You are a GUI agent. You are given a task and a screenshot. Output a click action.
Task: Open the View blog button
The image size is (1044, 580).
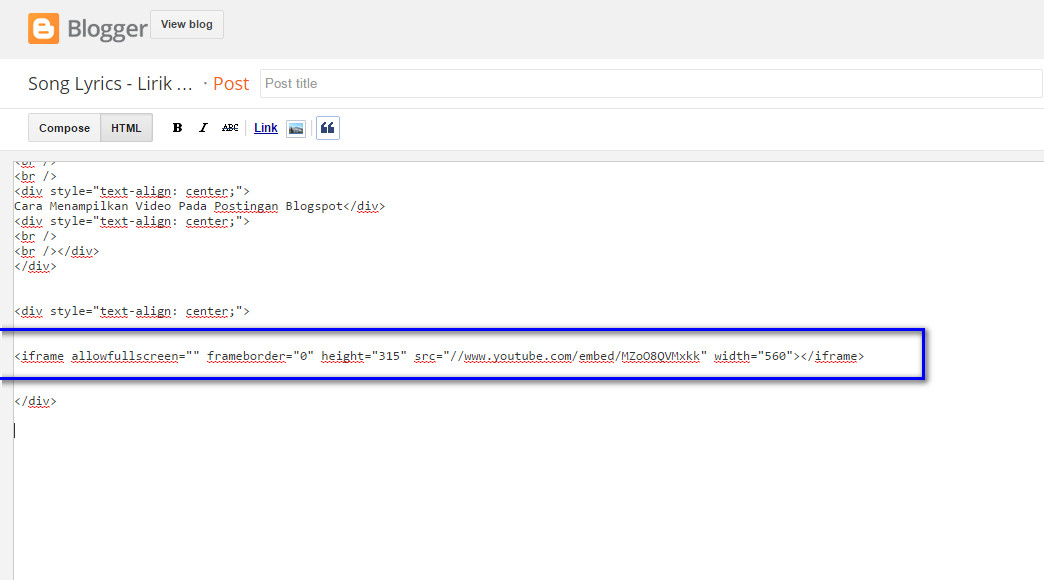(x=187, y=25)
